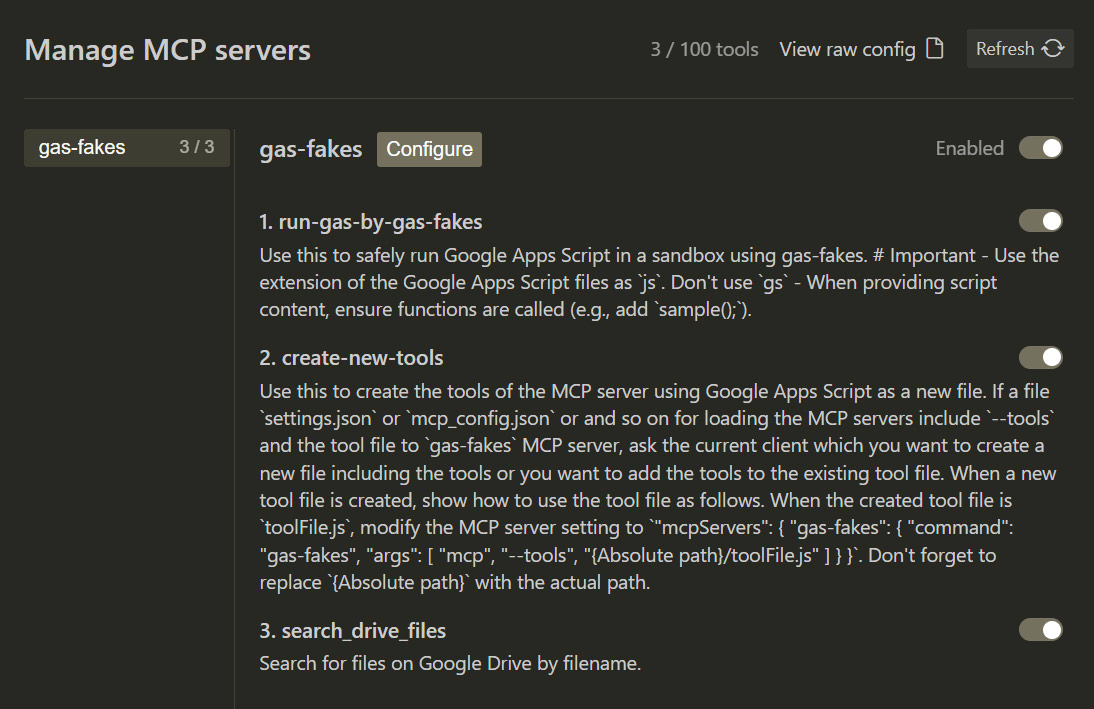Select the run-gas-by-gas-fakes tool name
This screenshot has width=1094, height=709.
click(x=371, y=221)
